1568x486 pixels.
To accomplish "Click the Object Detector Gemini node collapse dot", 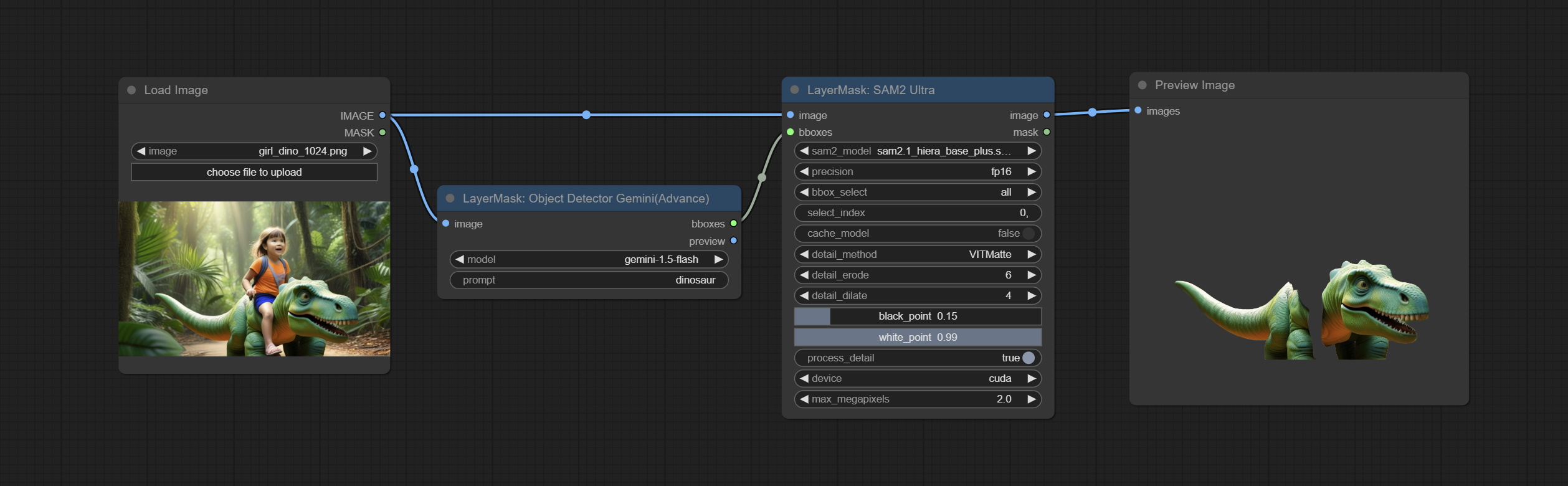I will tap(450, 198).
